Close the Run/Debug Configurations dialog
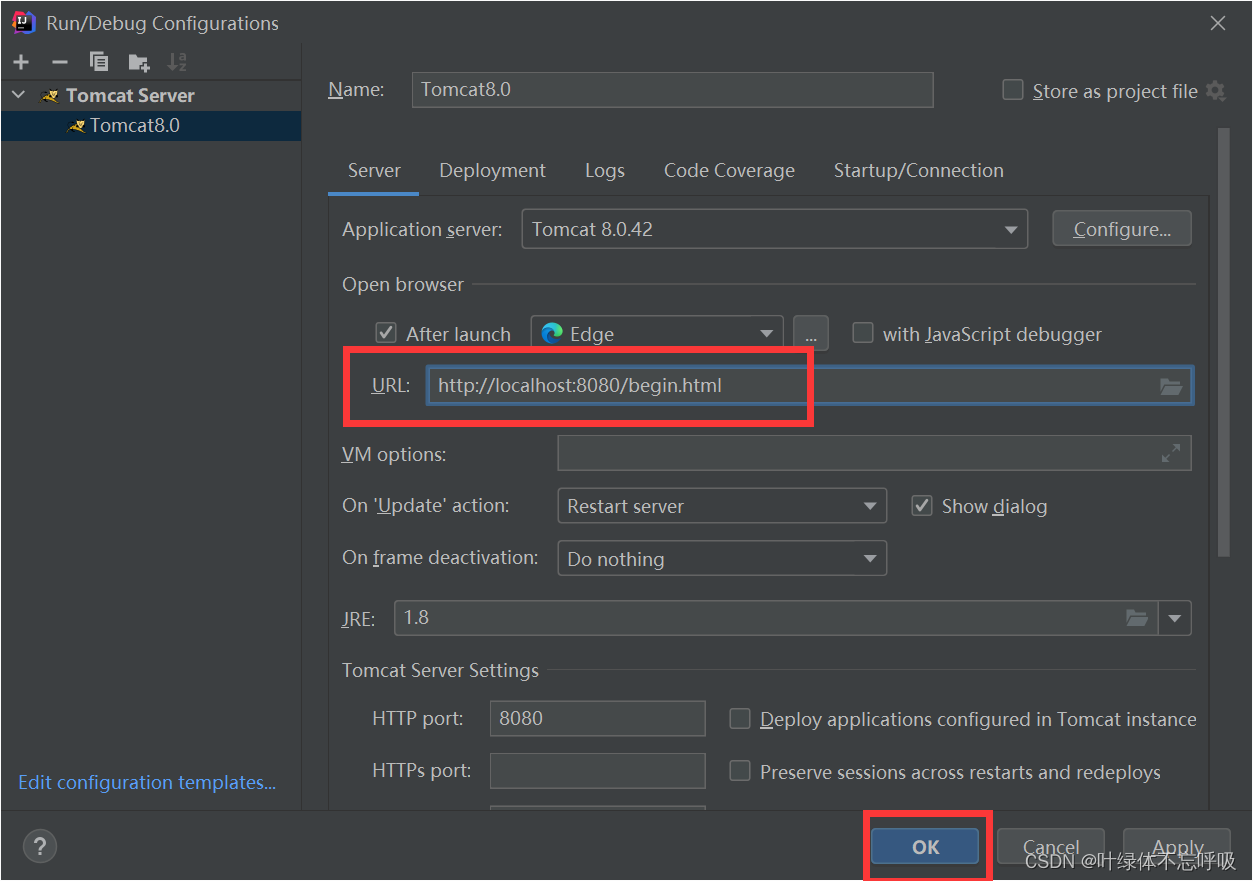 pyautogui.click(x=1217, y=23)
